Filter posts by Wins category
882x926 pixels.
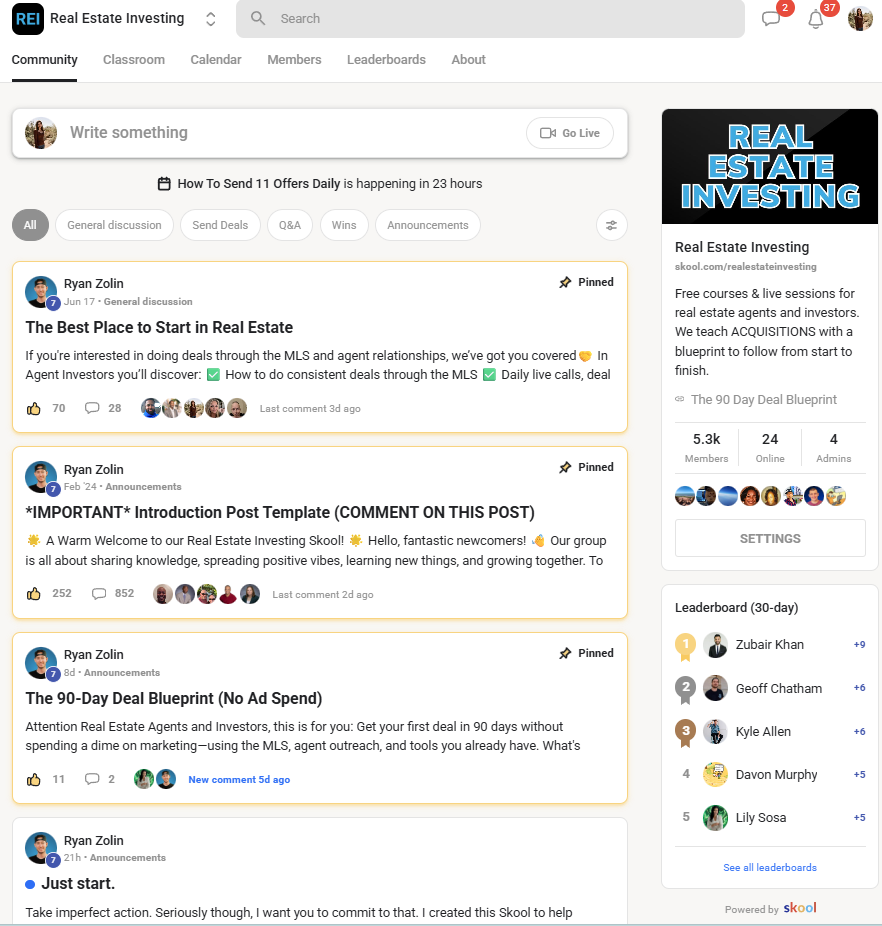coord(344,225)
